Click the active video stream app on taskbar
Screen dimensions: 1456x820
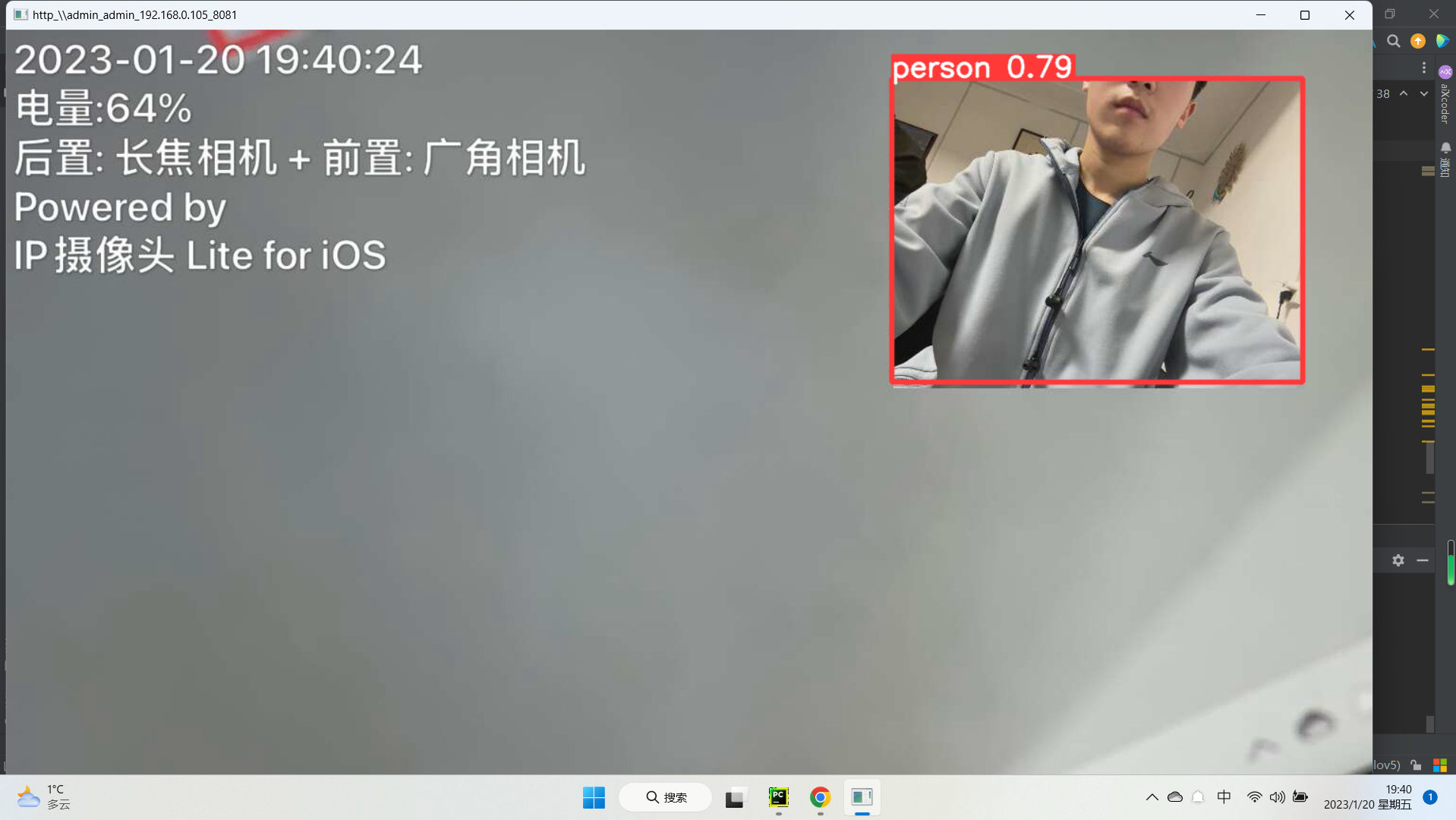862,797
